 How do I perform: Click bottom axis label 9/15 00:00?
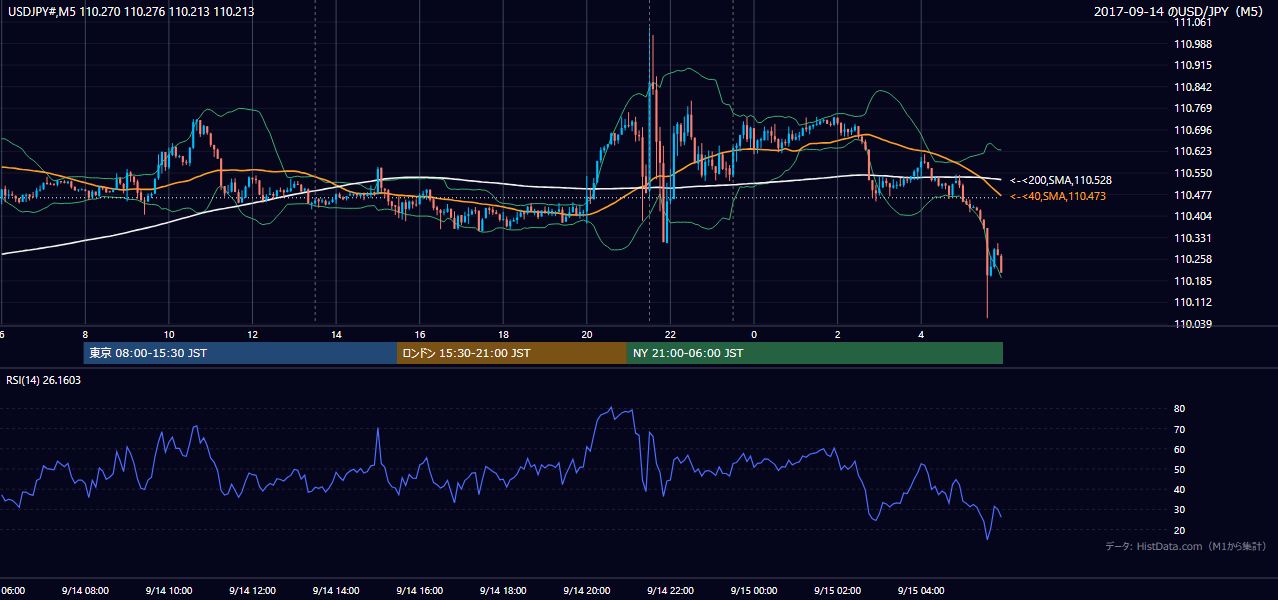[x=754, y=590]
